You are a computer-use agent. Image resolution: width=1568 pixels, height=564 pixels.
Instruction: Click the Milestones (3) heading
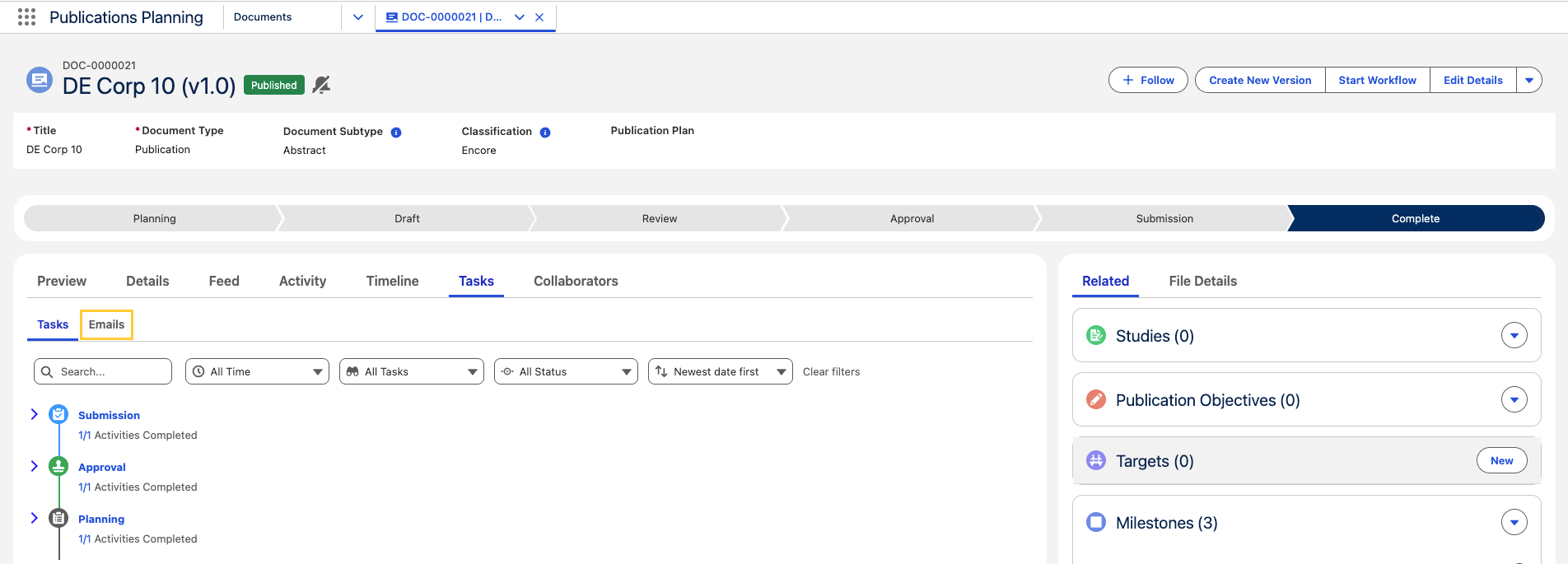pos(1166,523)
